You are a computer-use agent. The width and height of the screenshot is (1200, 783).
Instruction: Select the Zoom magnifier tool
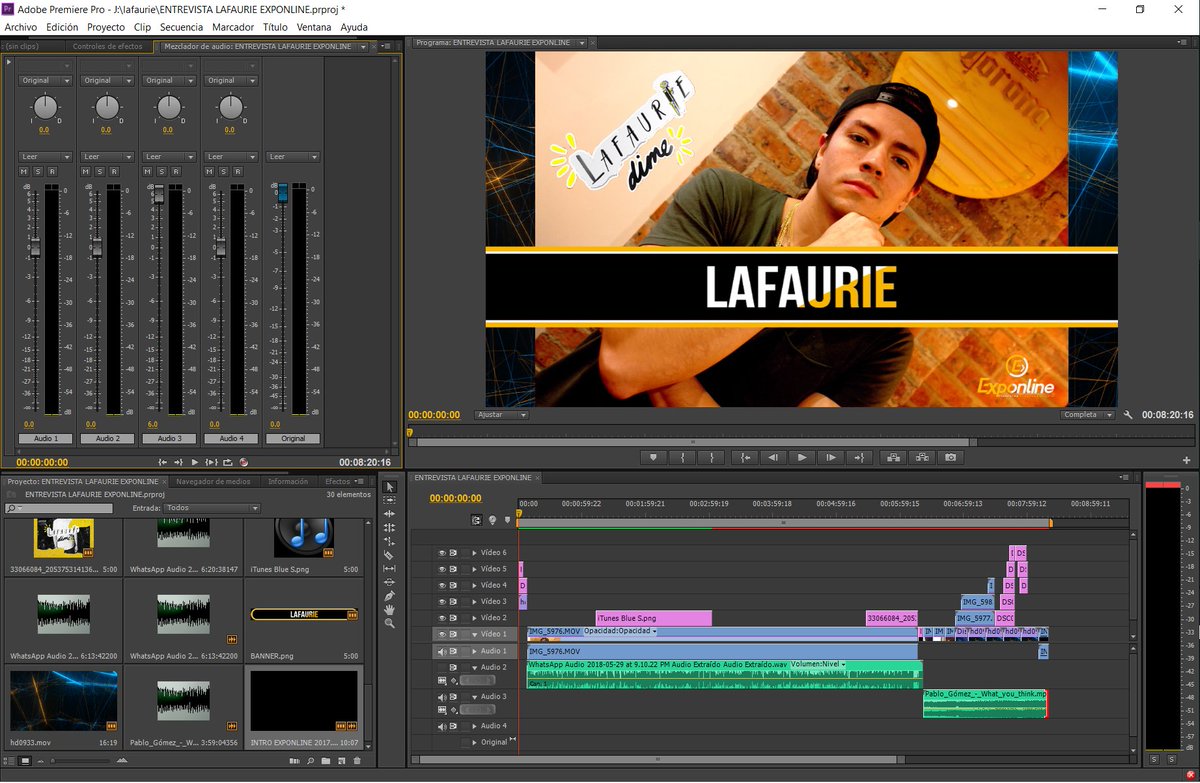pyautogui.click(x=390, y=623)
